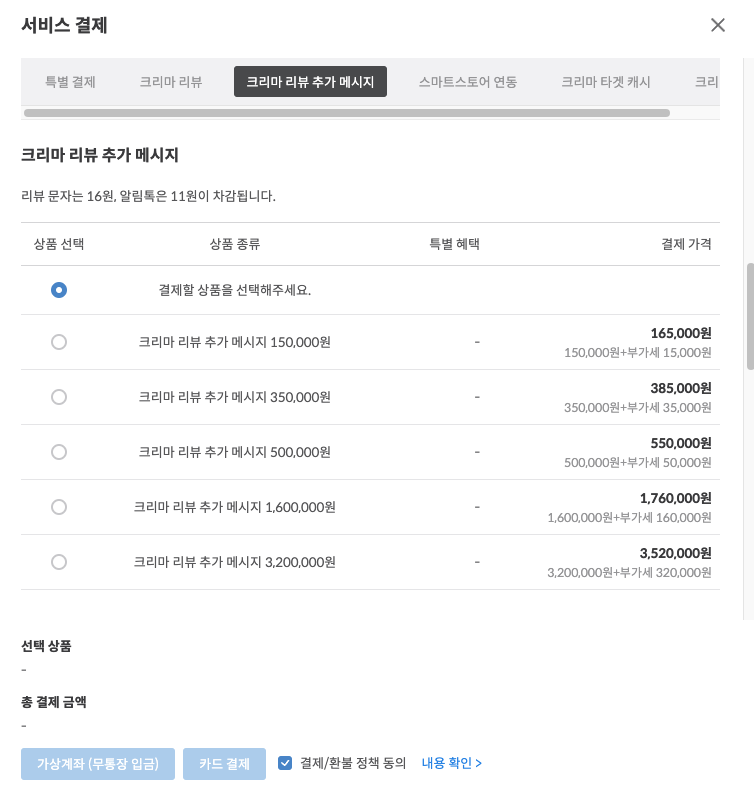This screenshot has height=792, width=754.
Task: Select the 크리마 리뷰 추가 메시지 tab
Action: click(x=310, y=82)
